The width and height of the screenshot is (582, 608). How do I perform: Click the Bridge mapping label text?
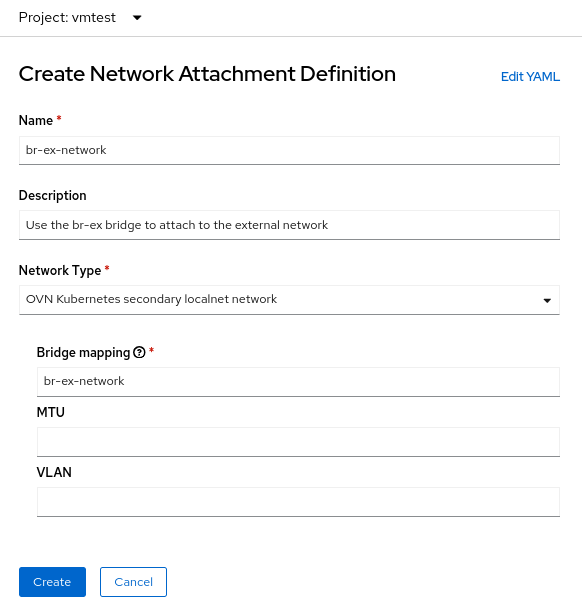pos(83,352)
